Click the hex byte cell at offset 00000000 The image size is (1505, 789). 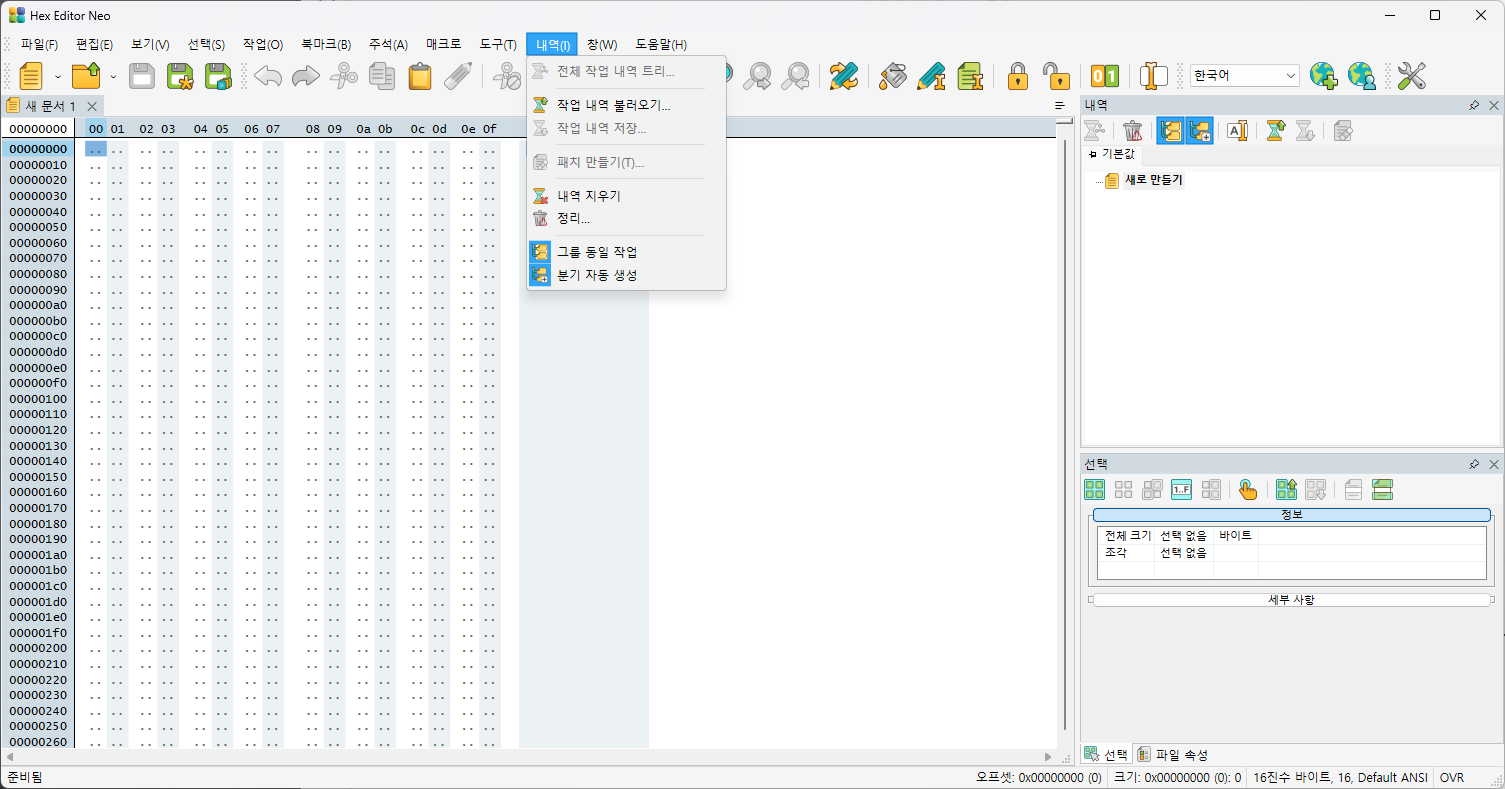coord(96,149)
